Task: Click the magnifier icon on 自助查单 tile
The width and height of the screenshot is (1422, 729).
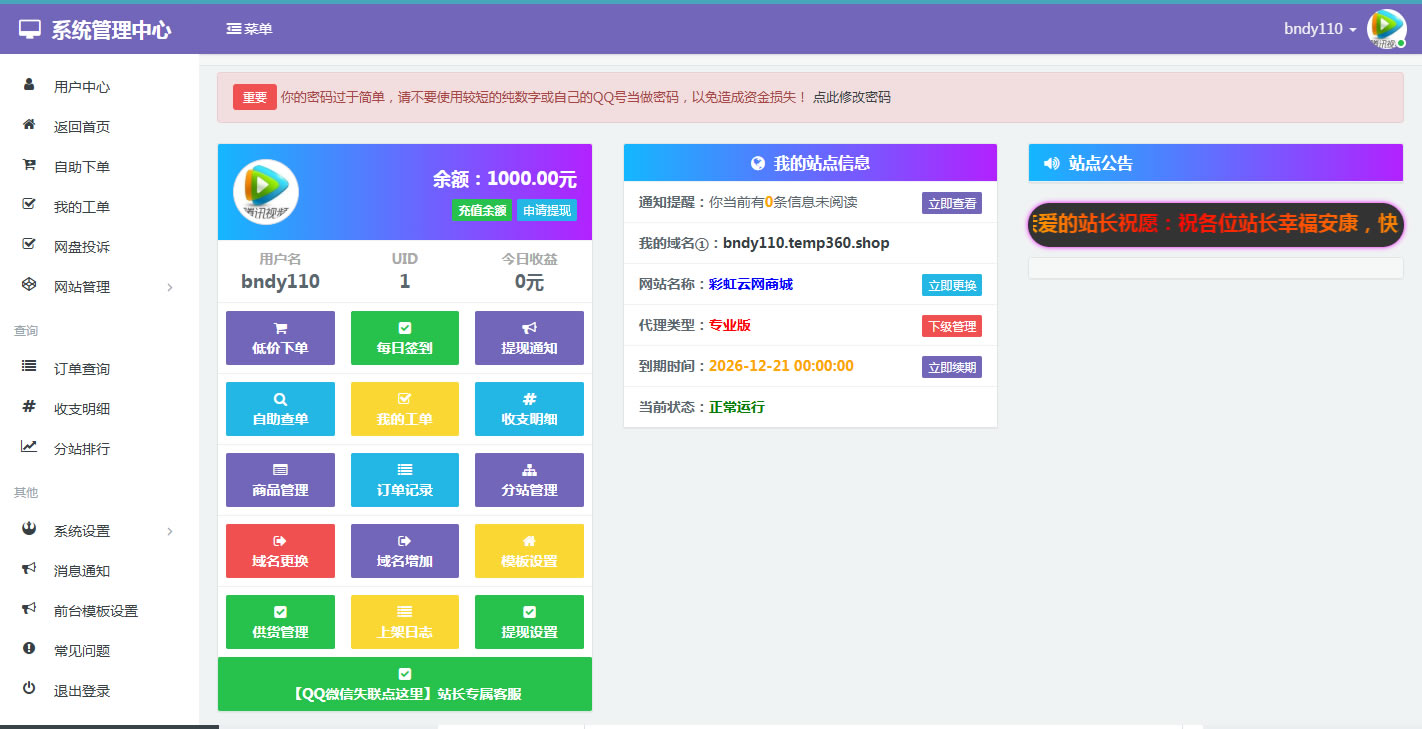Action: click(280, 399)
